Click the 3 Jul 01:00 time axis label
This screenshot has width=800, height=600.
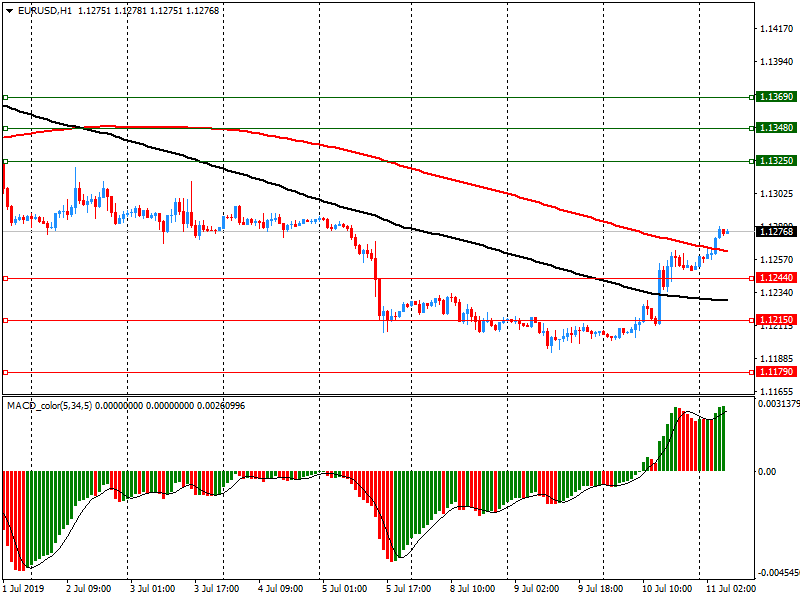(153, 588)
